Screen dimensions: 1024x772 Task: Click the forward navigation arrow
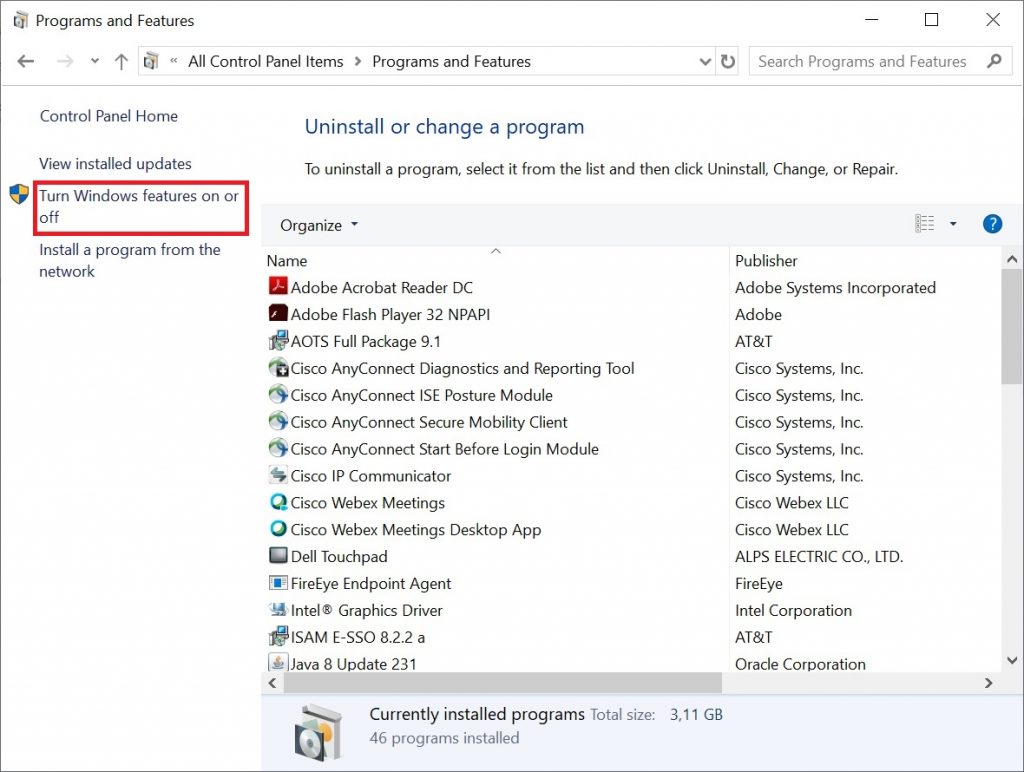65,61
